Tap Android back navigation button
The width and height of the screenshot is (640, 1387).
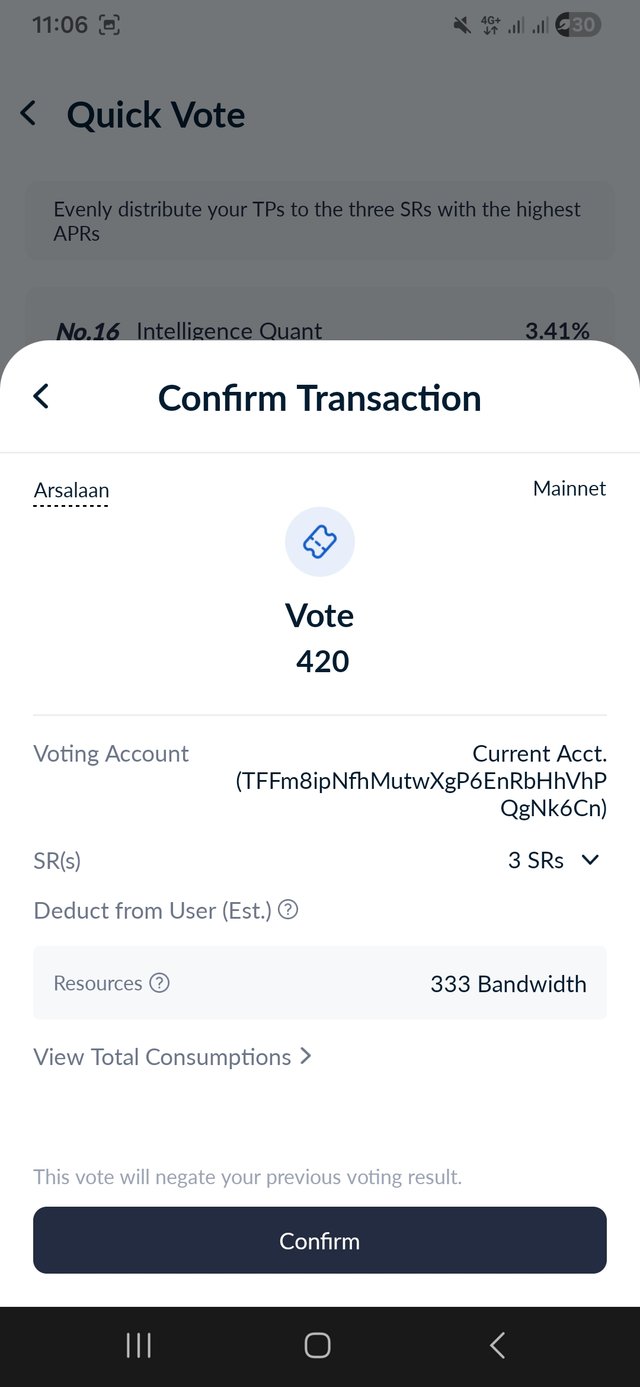click(x=497, y=1345)
